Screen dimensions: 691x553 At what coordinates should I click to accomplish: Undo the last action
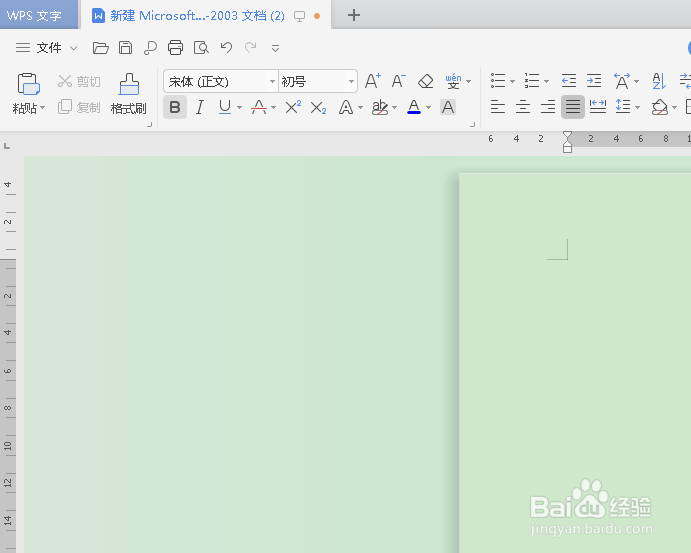click(227, 47)
